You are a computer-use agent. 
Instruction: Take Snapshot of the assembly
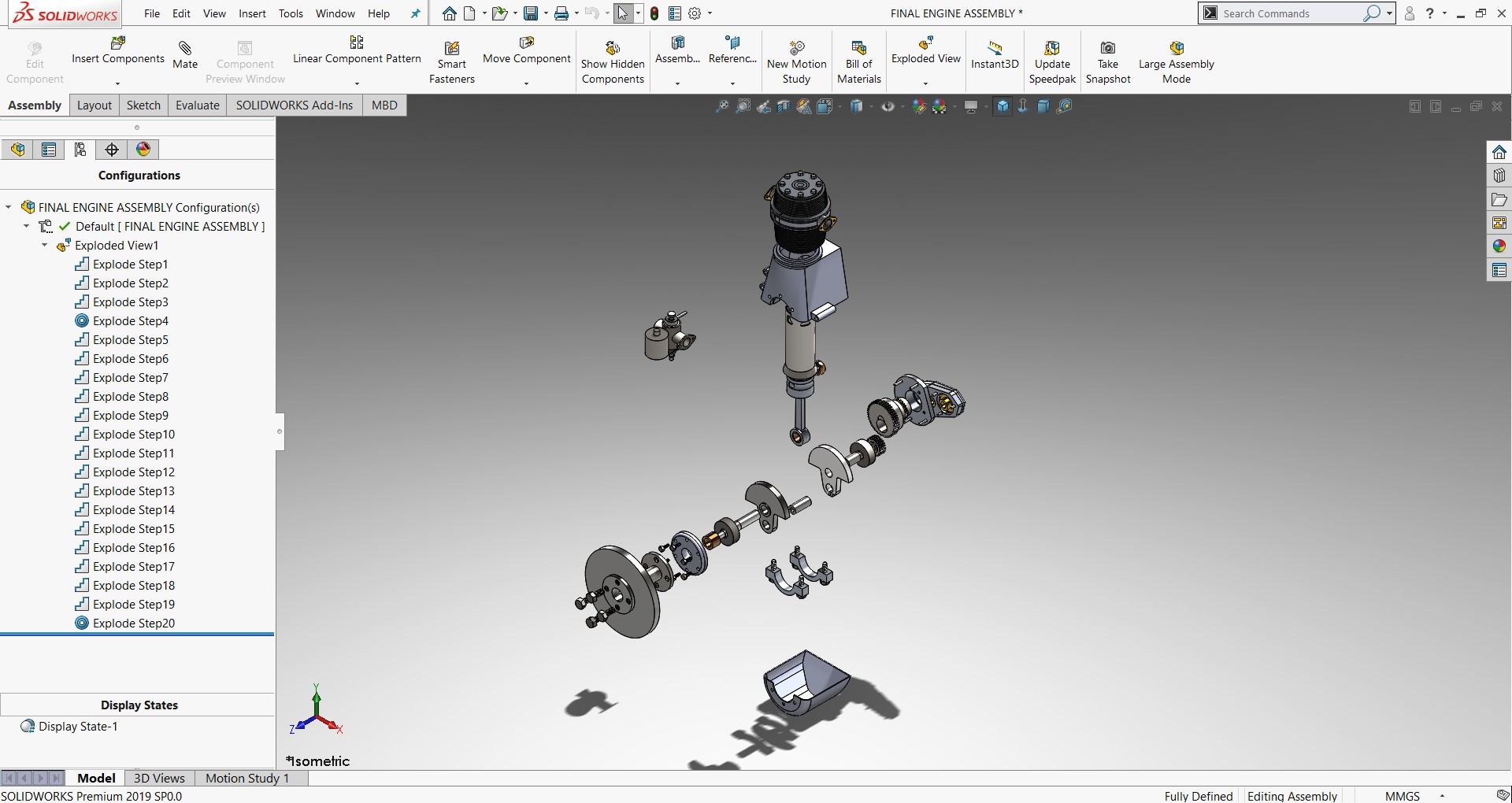click(1108, 62)
